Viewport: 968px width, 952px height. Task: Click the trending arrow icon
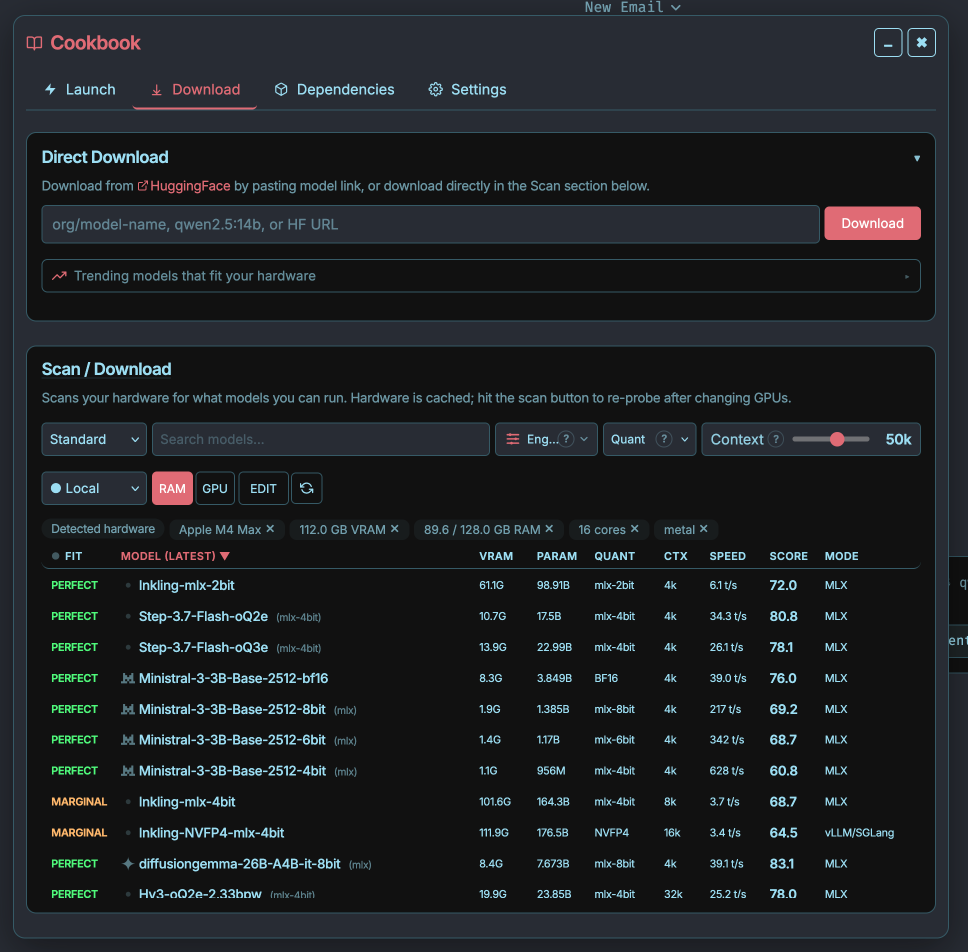click(59, 276)
